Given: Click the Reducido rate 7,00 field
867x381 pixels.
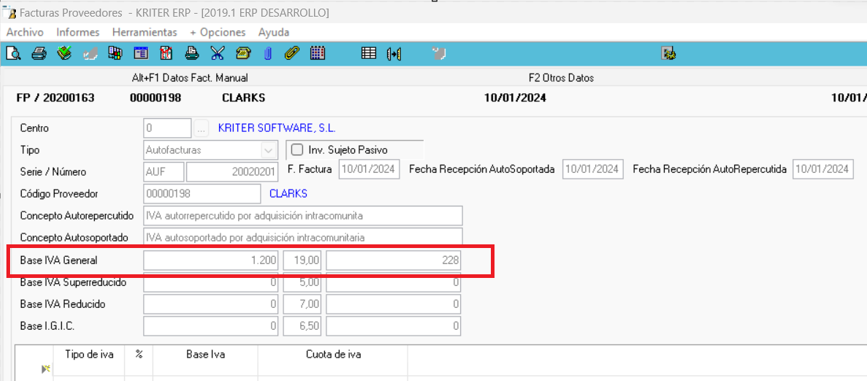Looking at the screenshot, I should click(302, 304).
